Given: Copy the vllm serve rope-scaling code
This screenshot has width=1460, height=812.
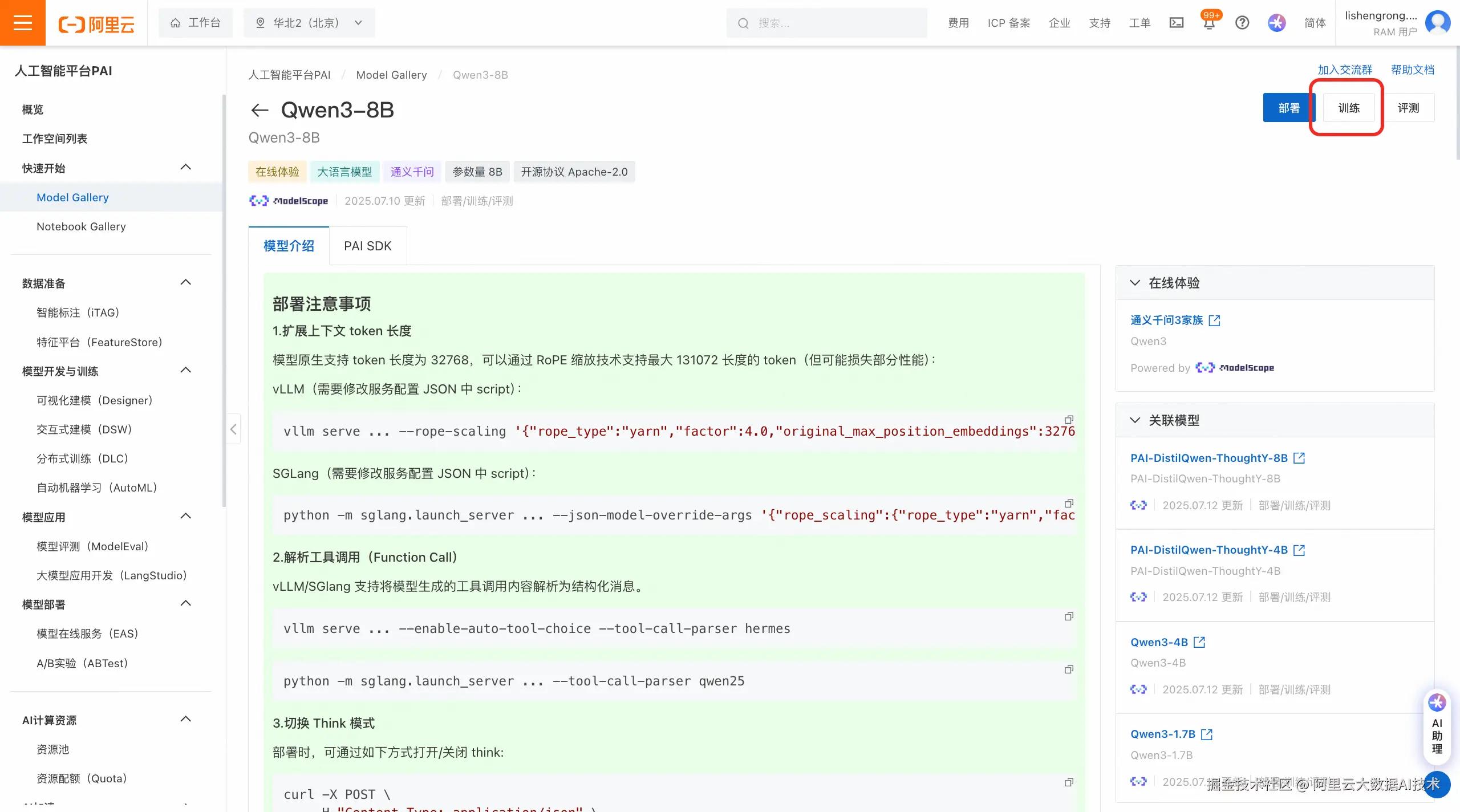Looking at the screenshot, I should click(1069, 419).
